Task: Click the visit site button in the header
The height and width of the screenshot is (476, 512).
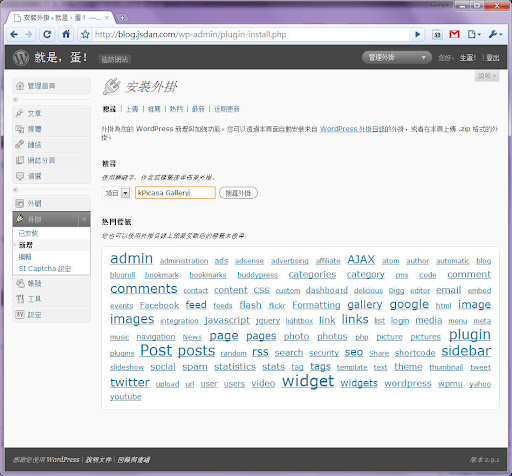Action: (x=115, y=60)
